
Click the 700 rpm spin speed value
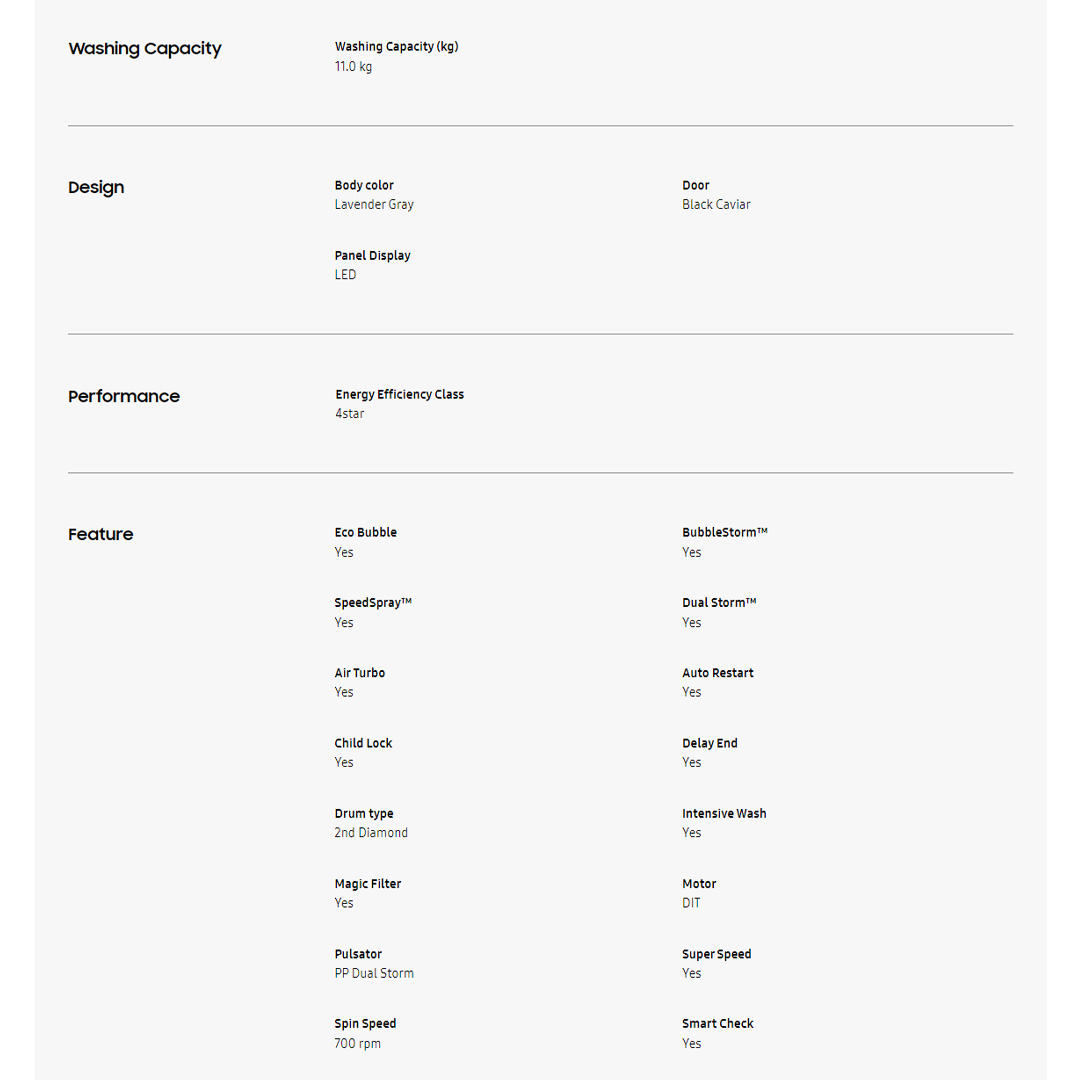(357, 1043)
